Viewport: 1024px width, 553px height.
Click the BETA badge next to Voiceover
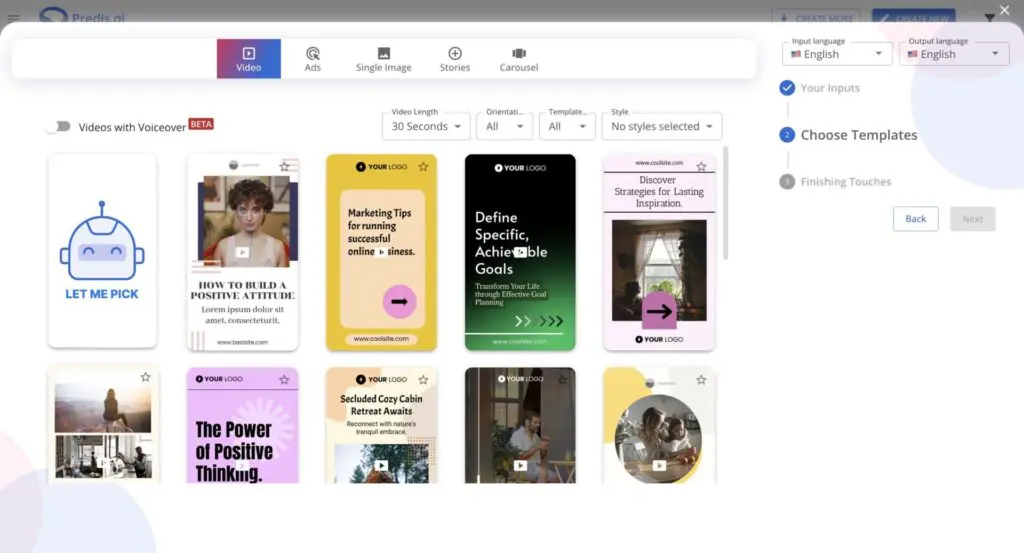coord(201,124)
